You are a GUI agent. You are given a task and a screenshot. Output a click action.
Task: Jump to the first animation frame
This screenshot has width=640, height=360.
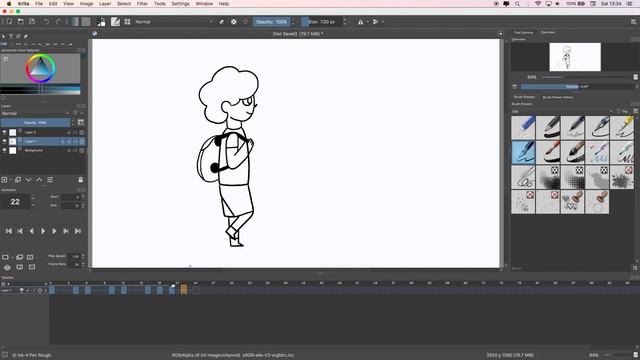coord(9,231)
